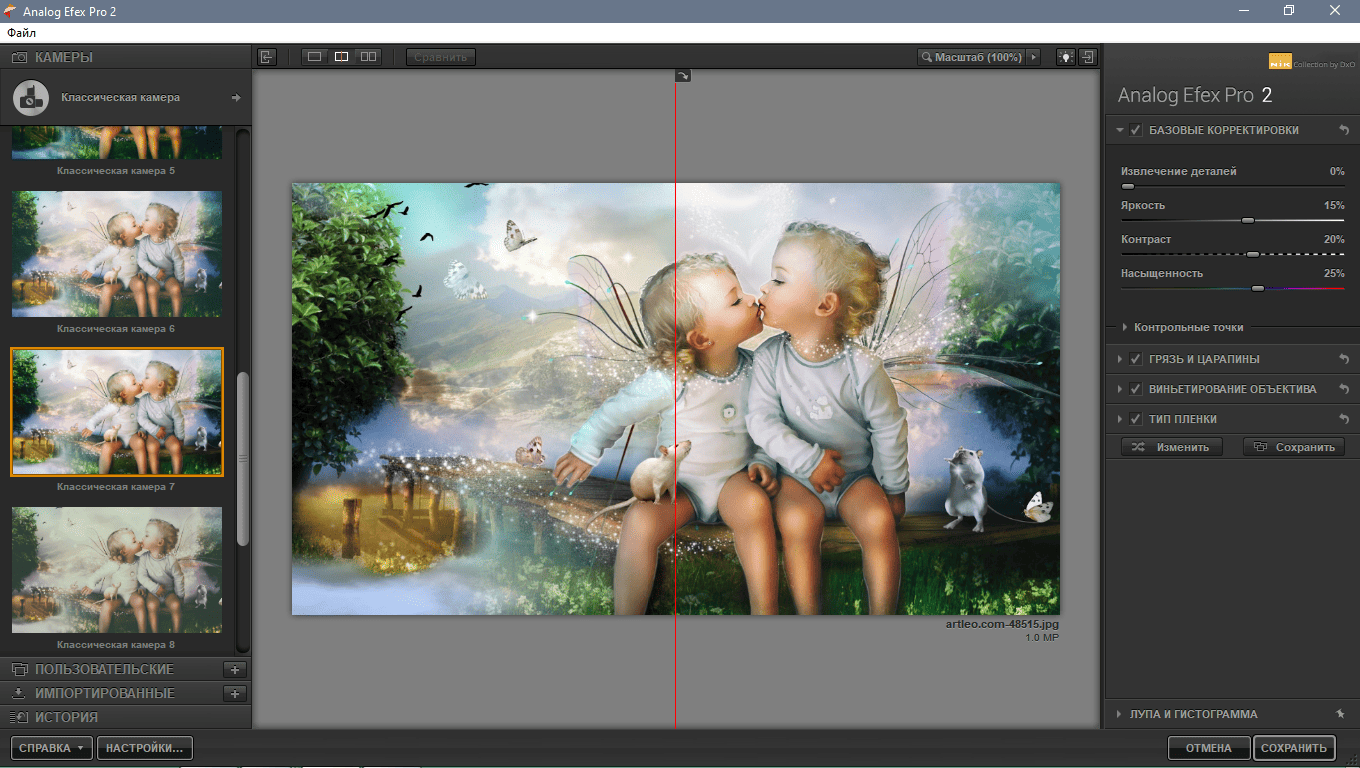Click the Яркость slider handle

1248,220
